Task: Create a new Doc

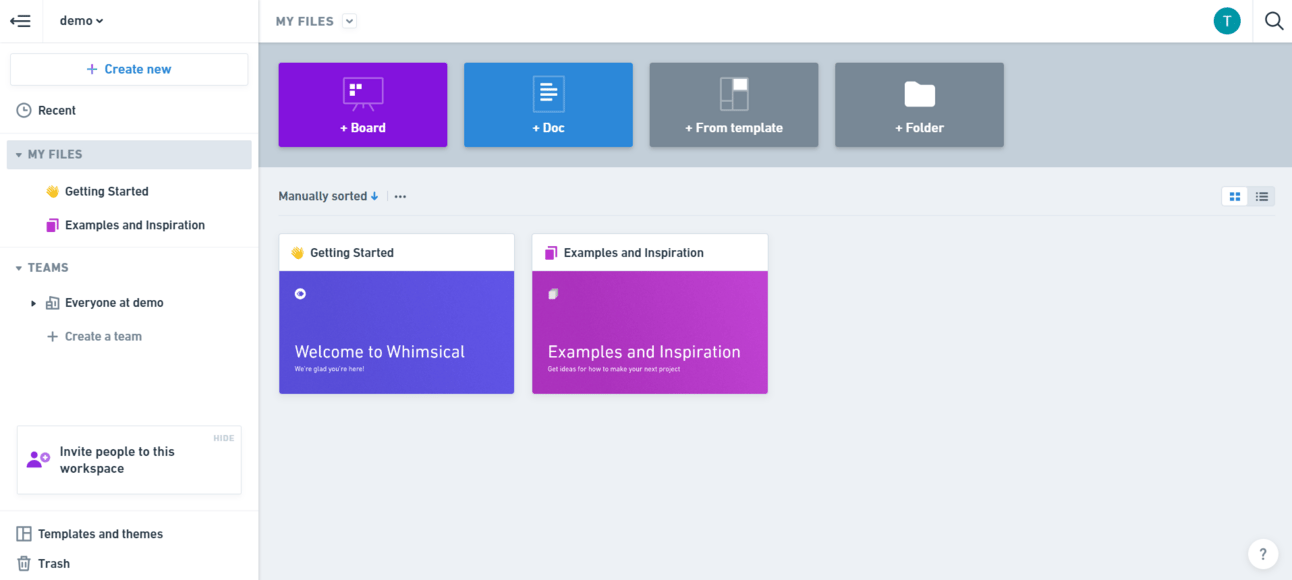Action: [548, 105]
